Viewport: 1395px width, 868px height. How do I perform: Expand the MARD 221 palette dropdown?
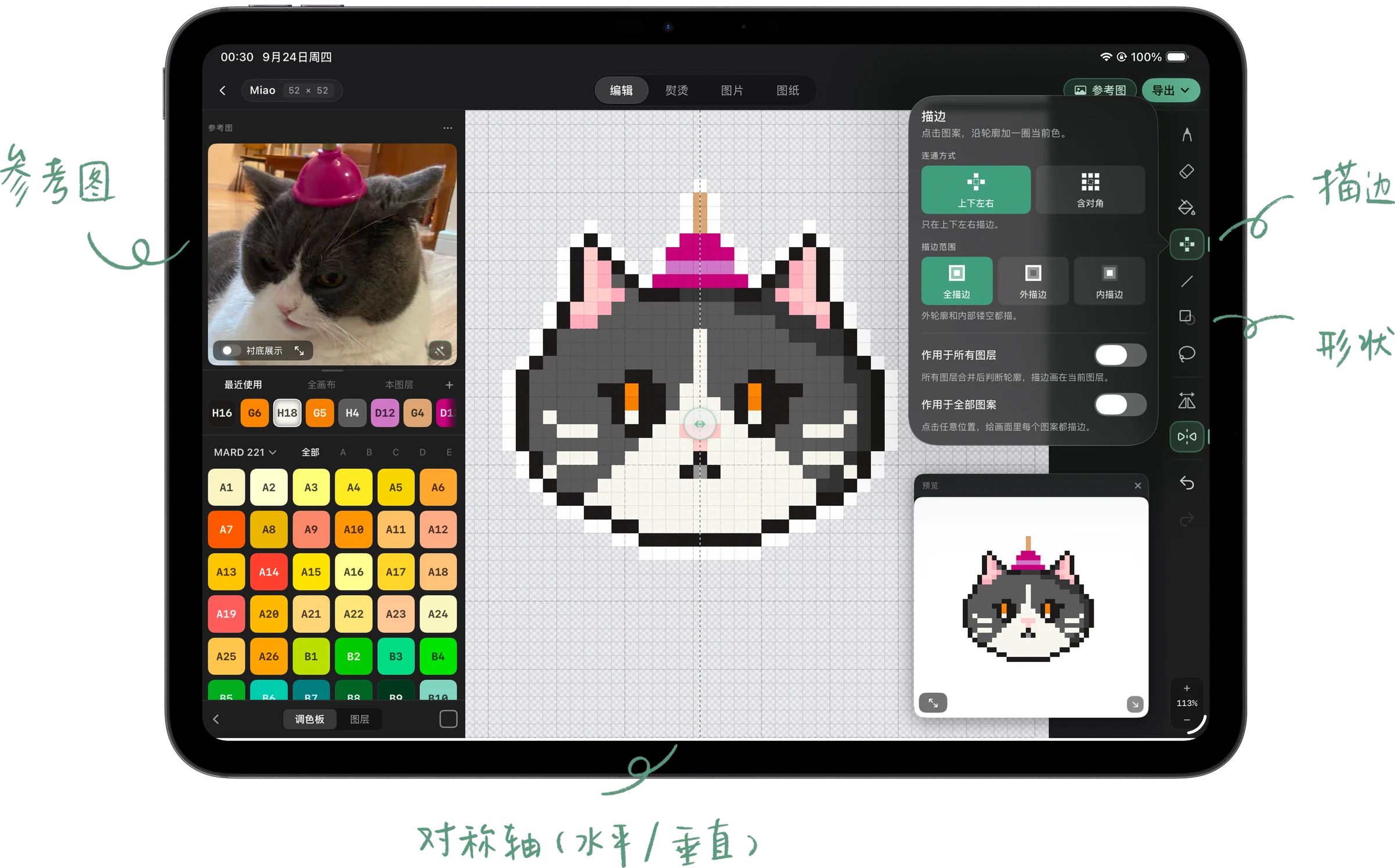pyautogui.click(x=245, y=452)
